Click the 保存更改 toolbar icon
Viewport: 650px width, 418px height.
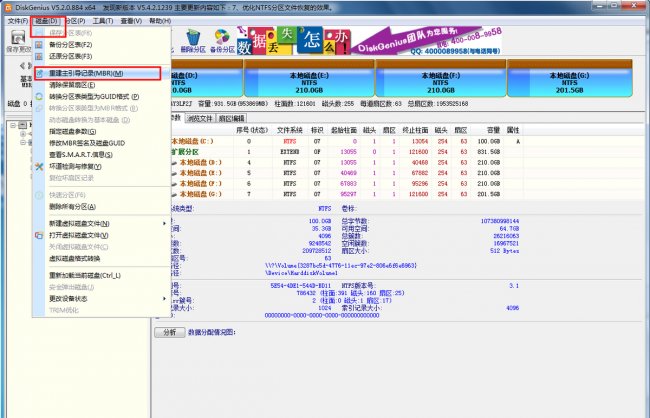tap(18, 38)
